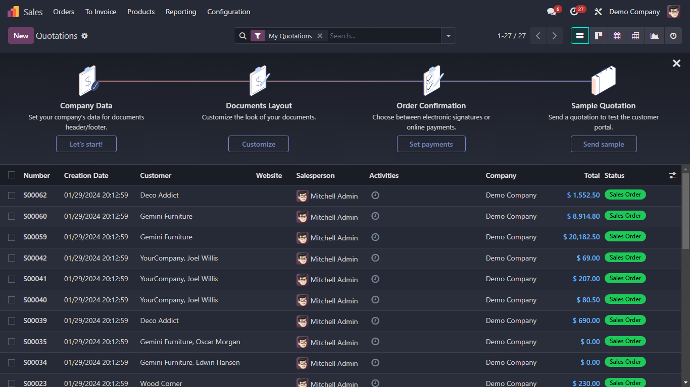Sort by Number column header
690x387 pixels.
click(x=37, y=175)
